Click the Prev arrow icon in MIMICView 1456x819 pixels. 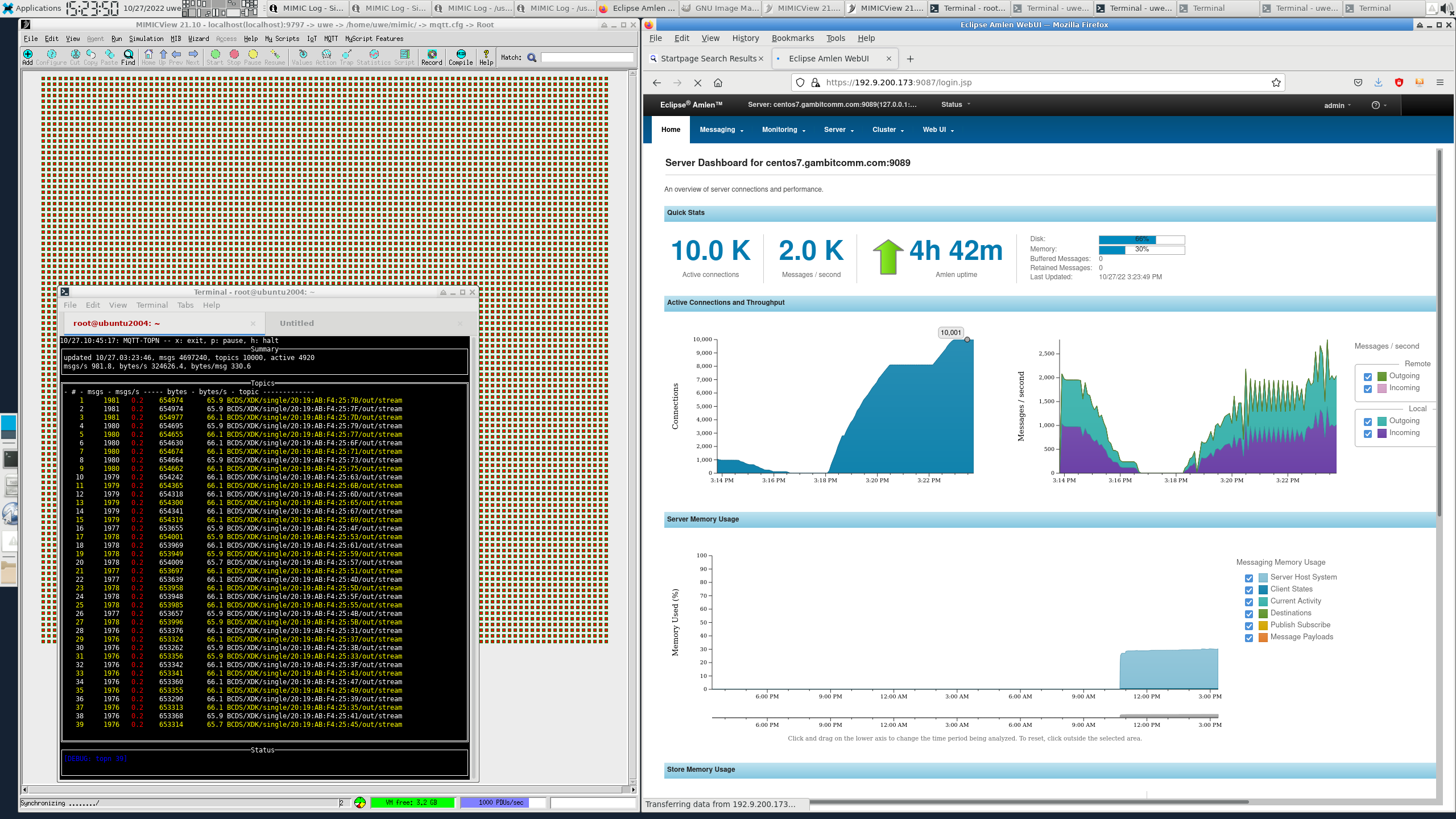[176, 57]
